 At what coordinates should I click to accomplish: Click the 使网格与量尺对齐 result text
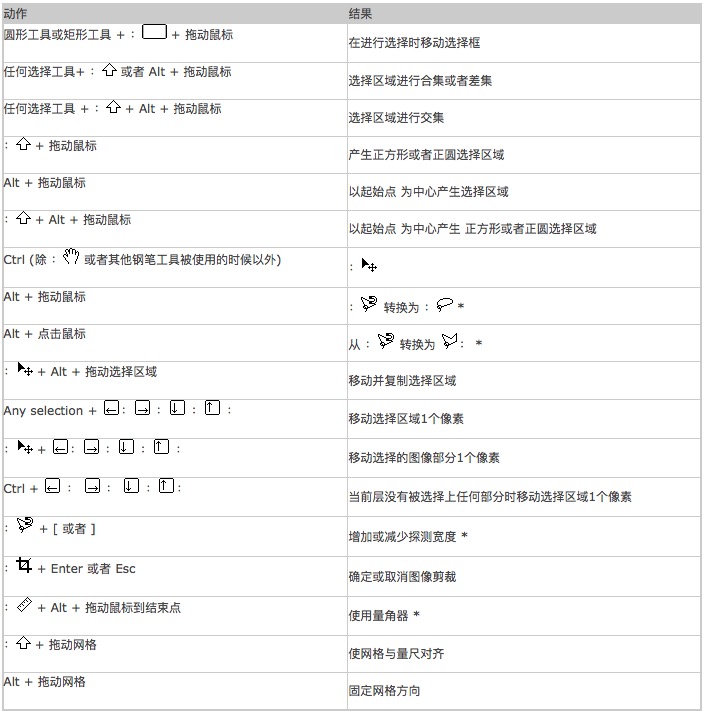[396, 653]
